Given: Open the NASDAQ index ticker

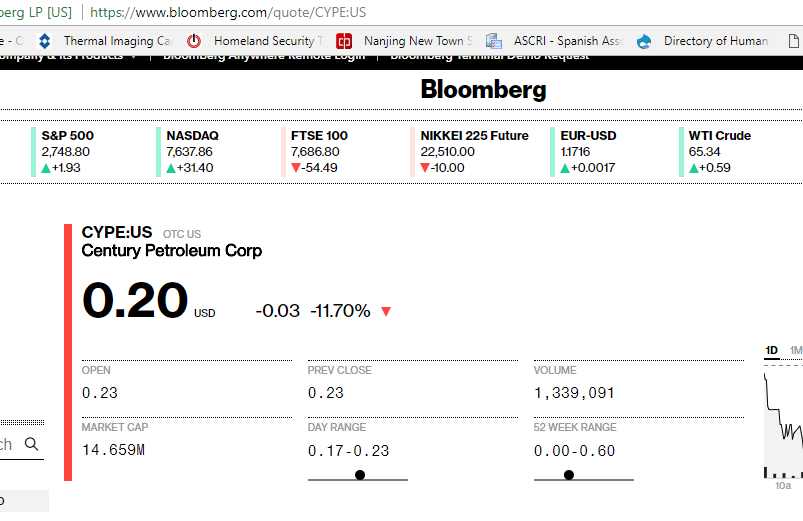Looking at the screenshot, I should coord(192,136).
